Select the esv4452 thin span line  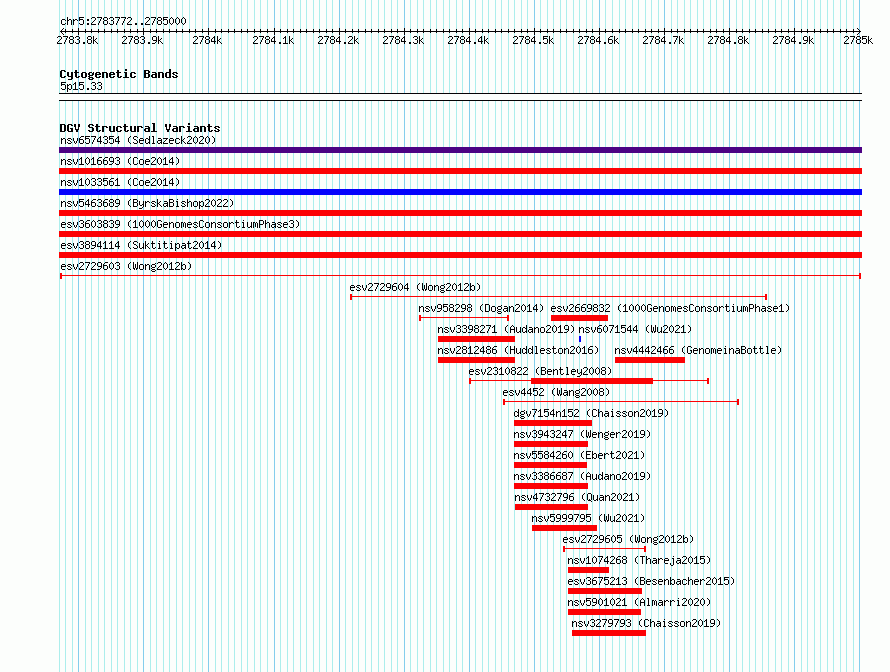(x=621, y=402)
